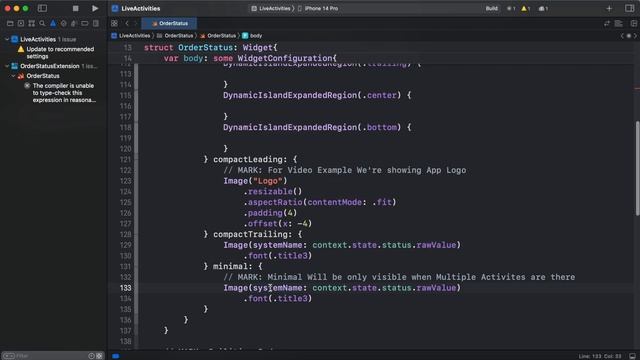Screen dimensions: 640x360
Task: Open the Breakpoint navigator
Action: point(85,24)
